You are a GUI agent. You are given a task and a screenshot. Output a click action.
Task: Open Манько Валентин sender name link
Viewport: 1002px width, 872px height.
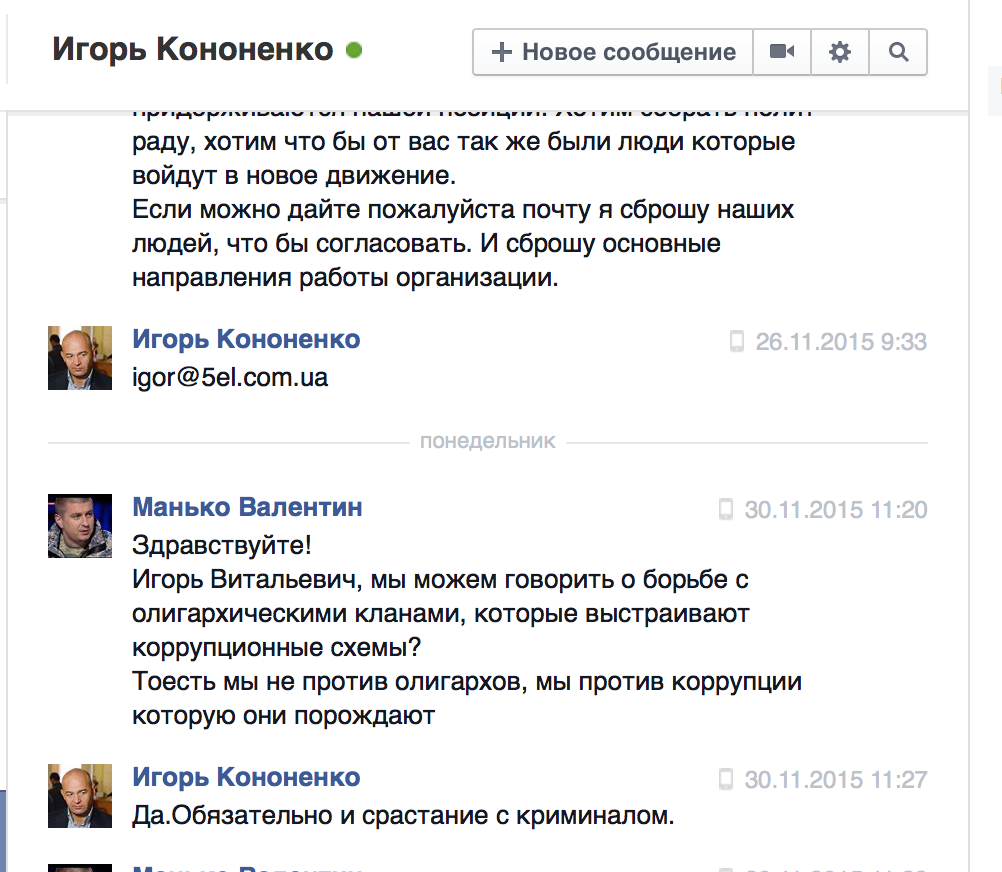[247, 508]
